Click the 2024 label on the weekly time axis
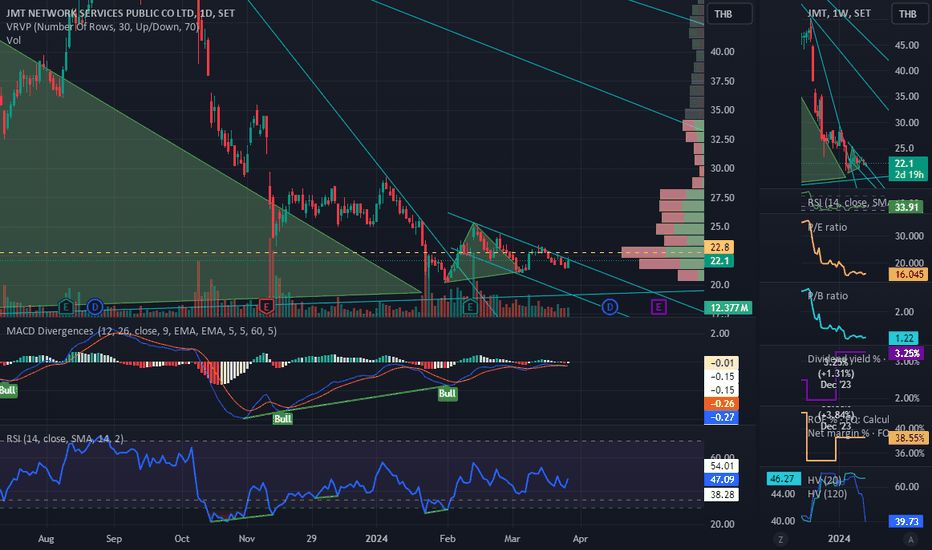The image size is (932, 550). [x=839, y=539]
